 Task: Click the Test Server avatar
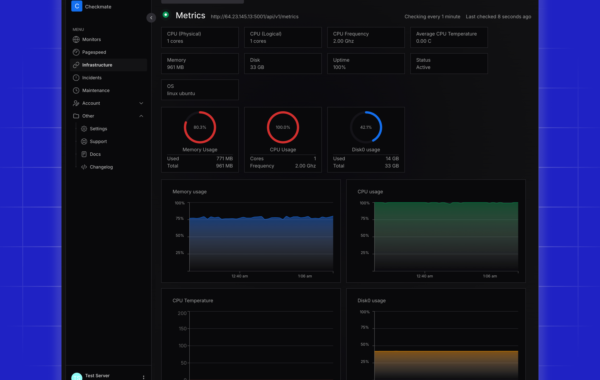pyautogui.click(x=77, y=377)
